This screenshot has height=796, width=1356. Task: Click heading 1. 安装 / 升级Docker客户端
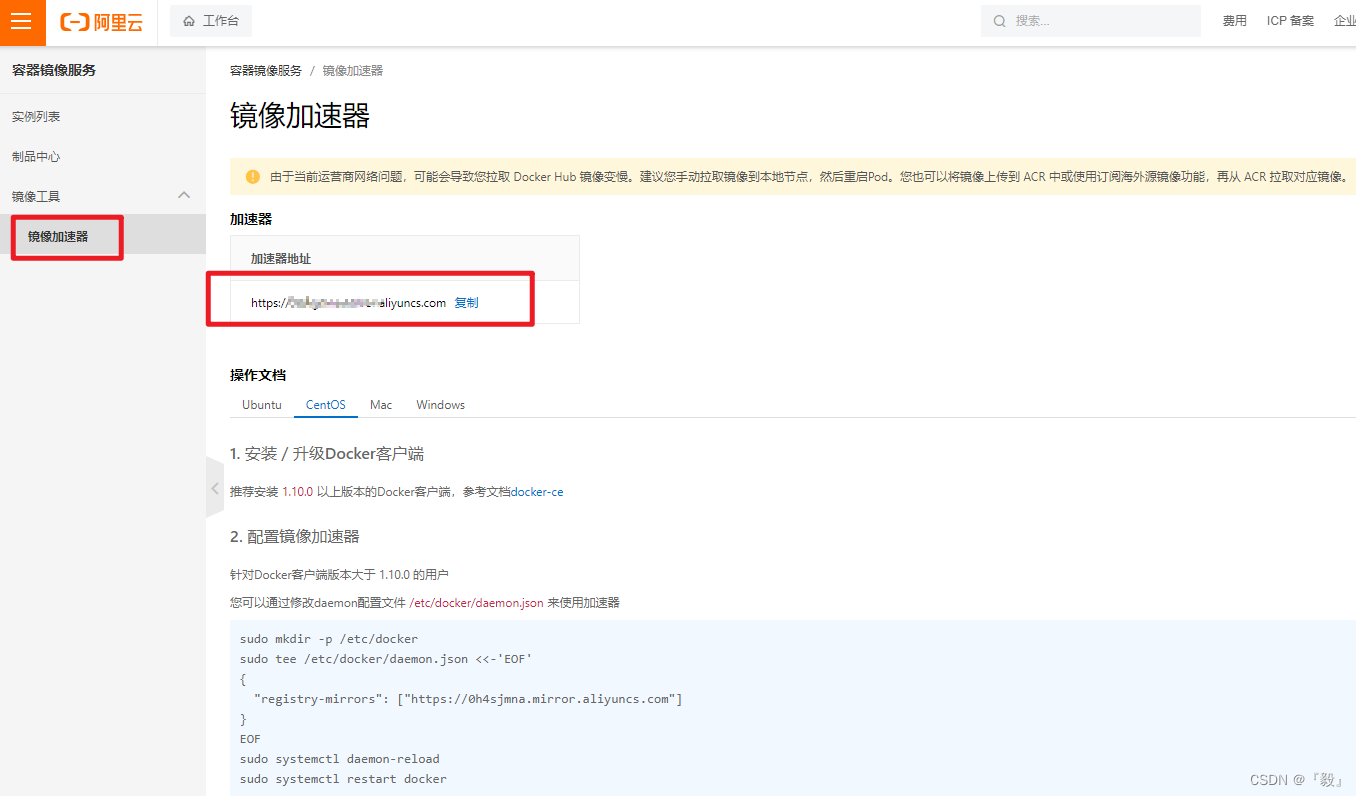click(x=327, y=454)
